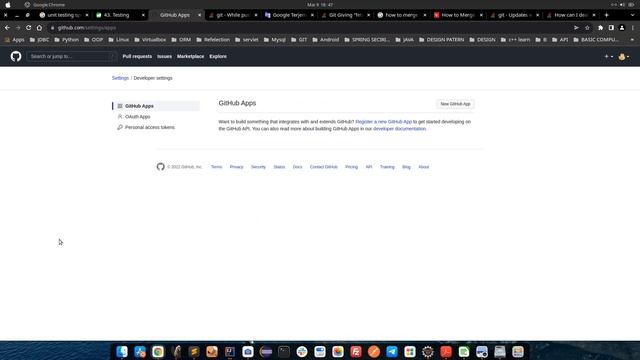Click the GitHub footer logo icon

pyautogui.click(x=160, y=167)
